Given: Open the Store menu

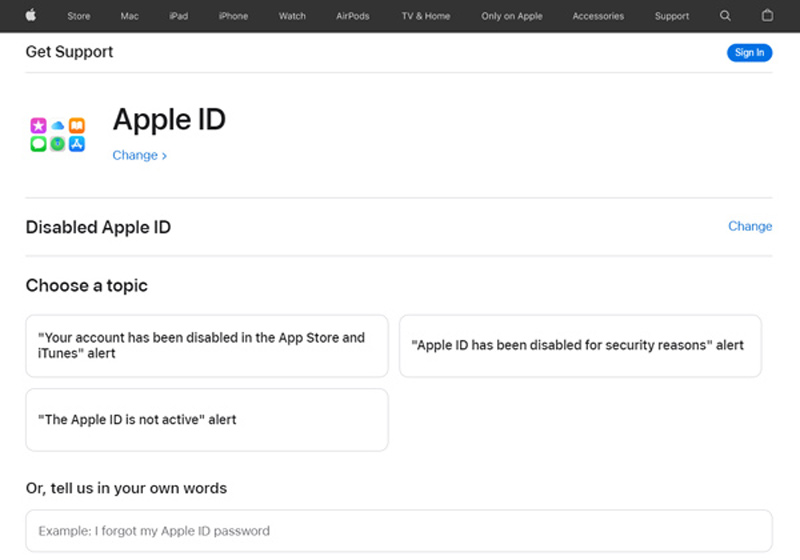Looking at the screenshot, I should (79, 16).
